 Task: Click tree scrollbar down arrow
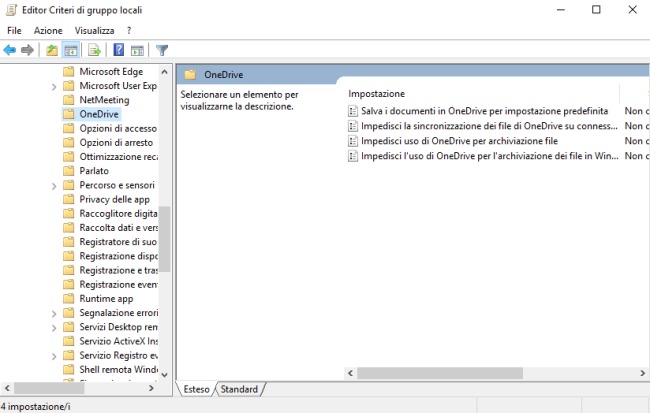[164, 375]
